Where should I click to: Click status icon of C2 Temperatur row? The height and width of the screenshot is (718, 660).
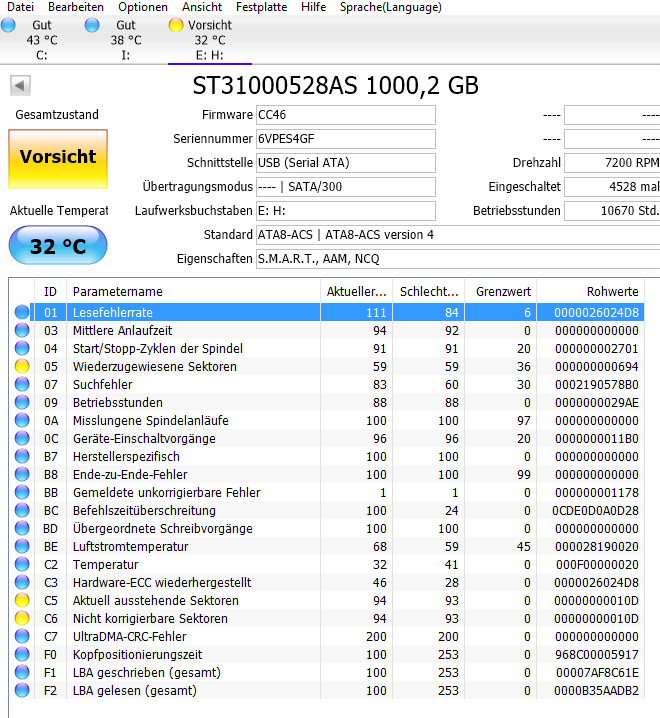(x=22, y=564)
